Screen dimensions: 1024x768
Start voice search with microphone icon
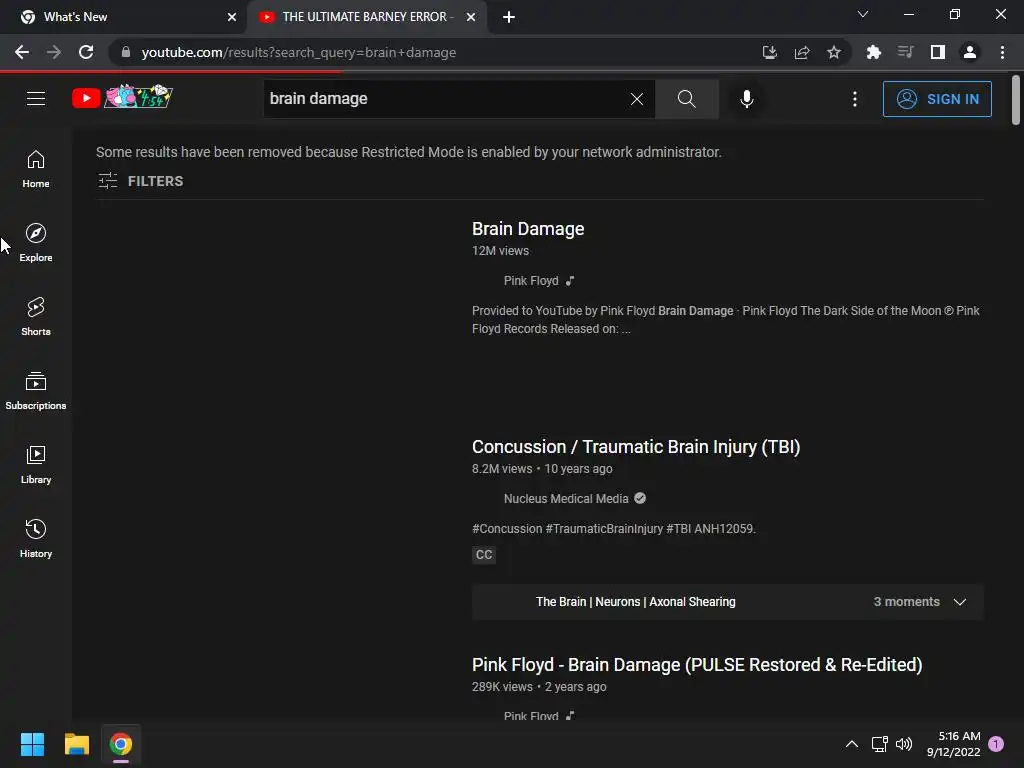click(746, 99)
